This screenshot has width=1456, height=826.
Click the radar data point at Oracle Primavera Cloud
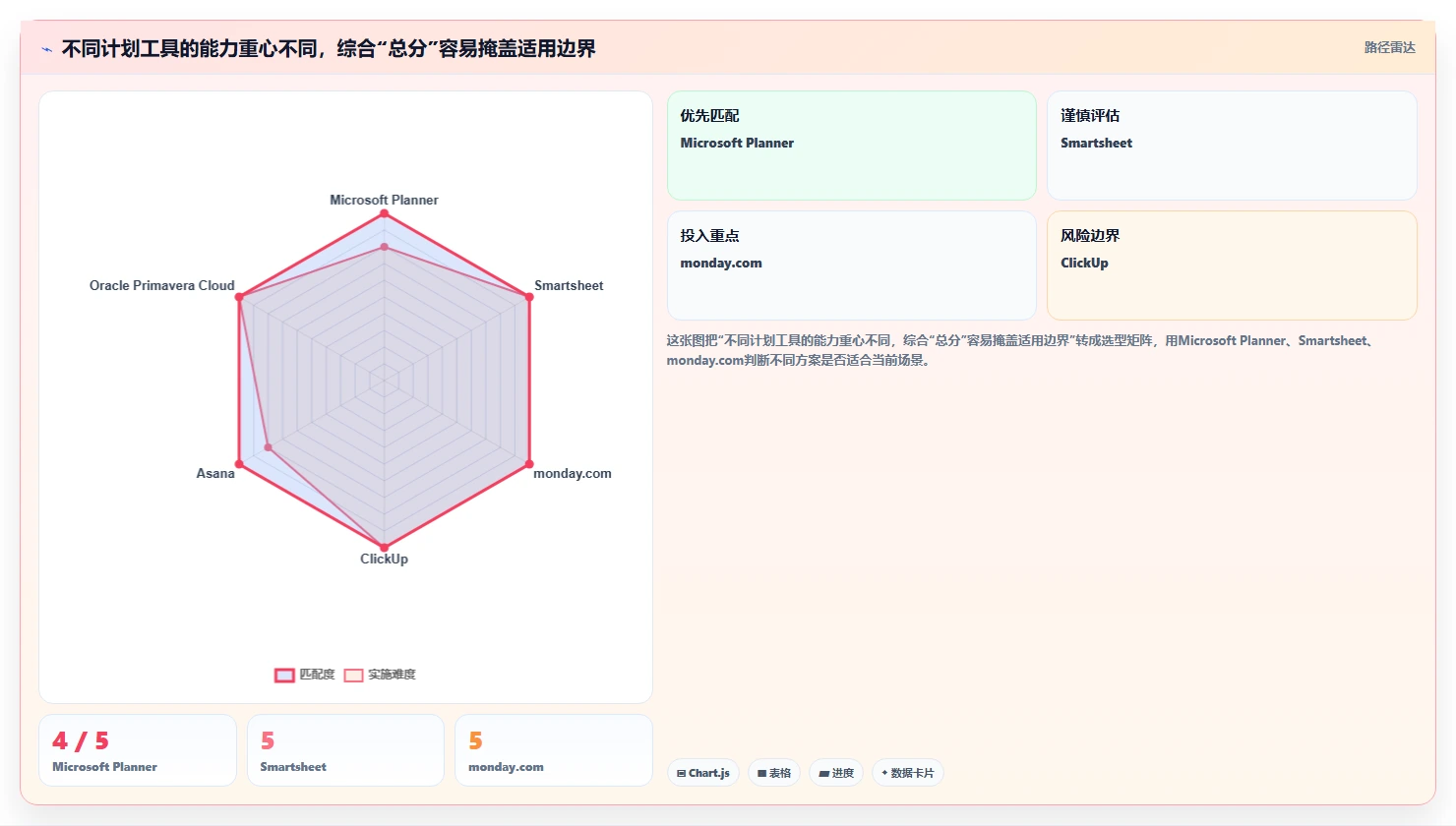[239, 297]
